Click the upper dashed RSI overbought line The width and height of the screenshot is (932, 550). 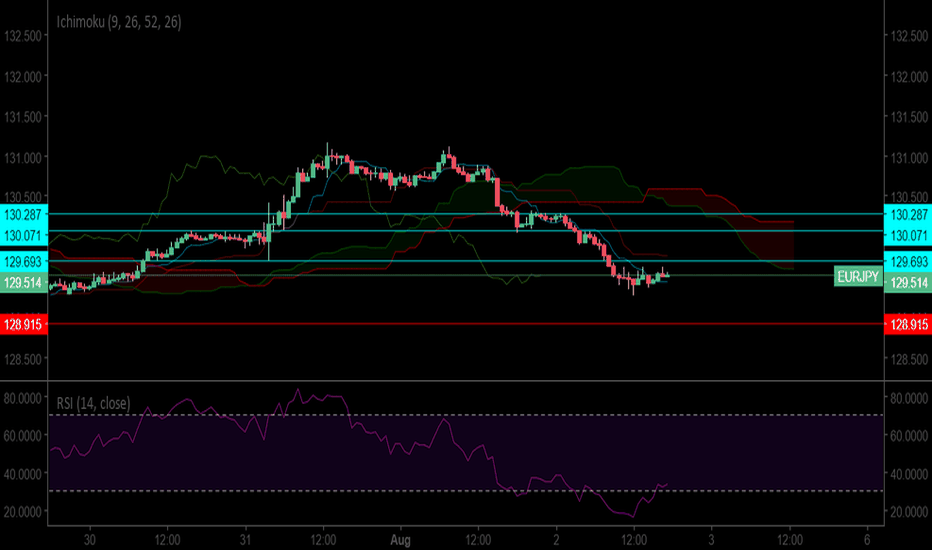tap(466, 414)
